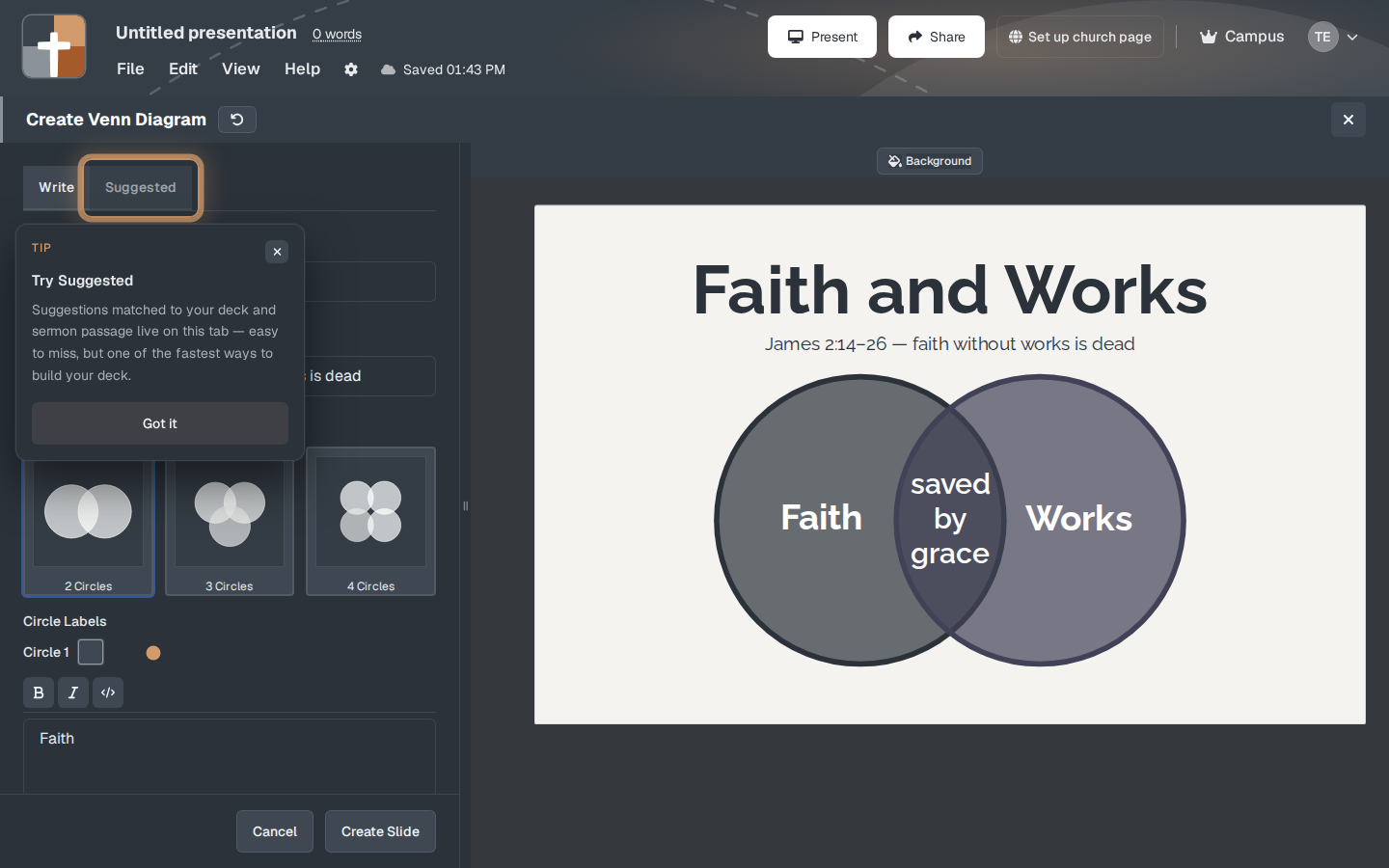Open the Background options
Viewport: 1389px width, 868px height.
(930, 161)
